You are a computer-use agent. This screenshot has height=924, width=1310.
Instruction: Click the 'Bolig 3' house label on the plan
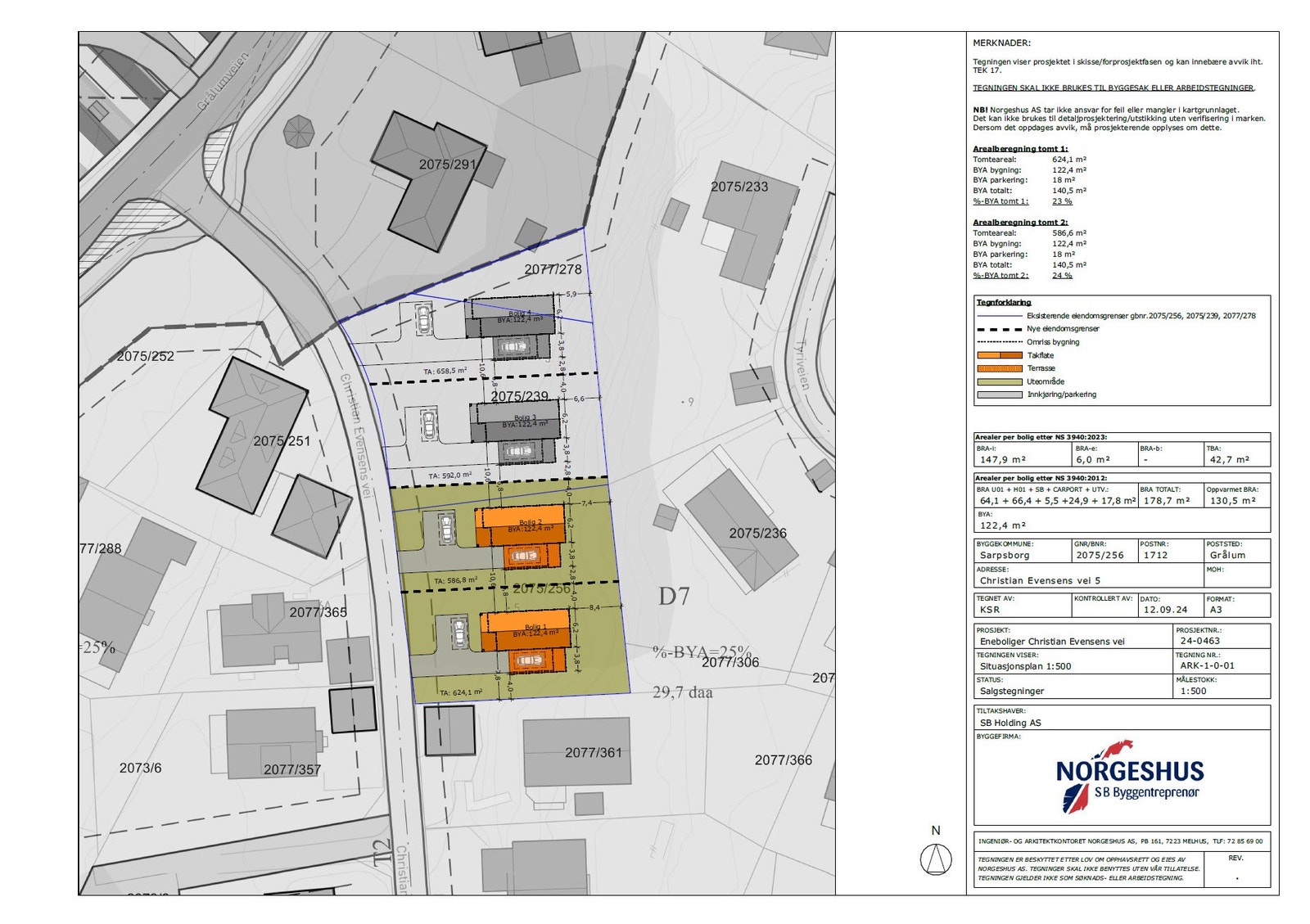(x=523, y=417)
